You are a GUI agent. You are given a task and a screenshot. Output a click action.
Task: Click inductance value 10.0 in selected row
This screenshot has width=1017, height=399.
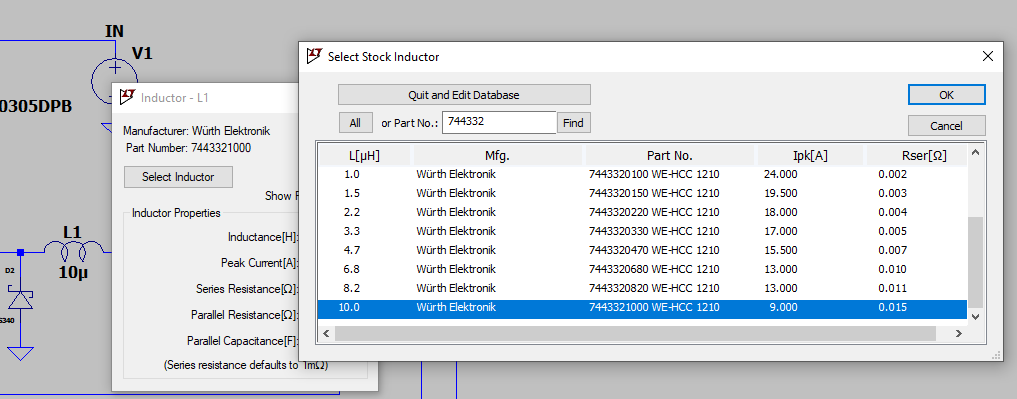(349, 308)
